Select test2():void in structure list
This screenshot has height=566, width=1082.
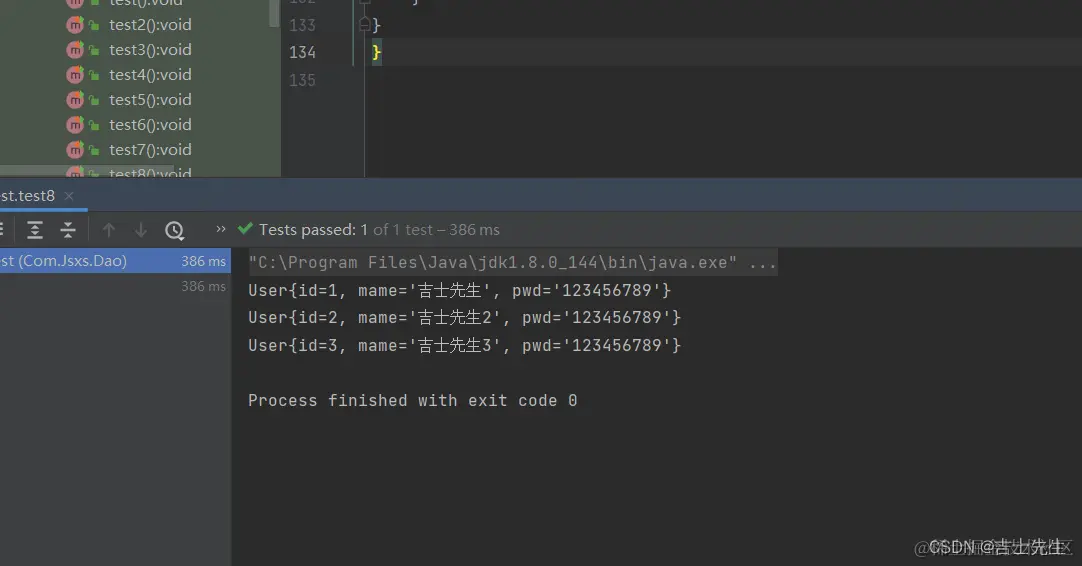point(150,25)
